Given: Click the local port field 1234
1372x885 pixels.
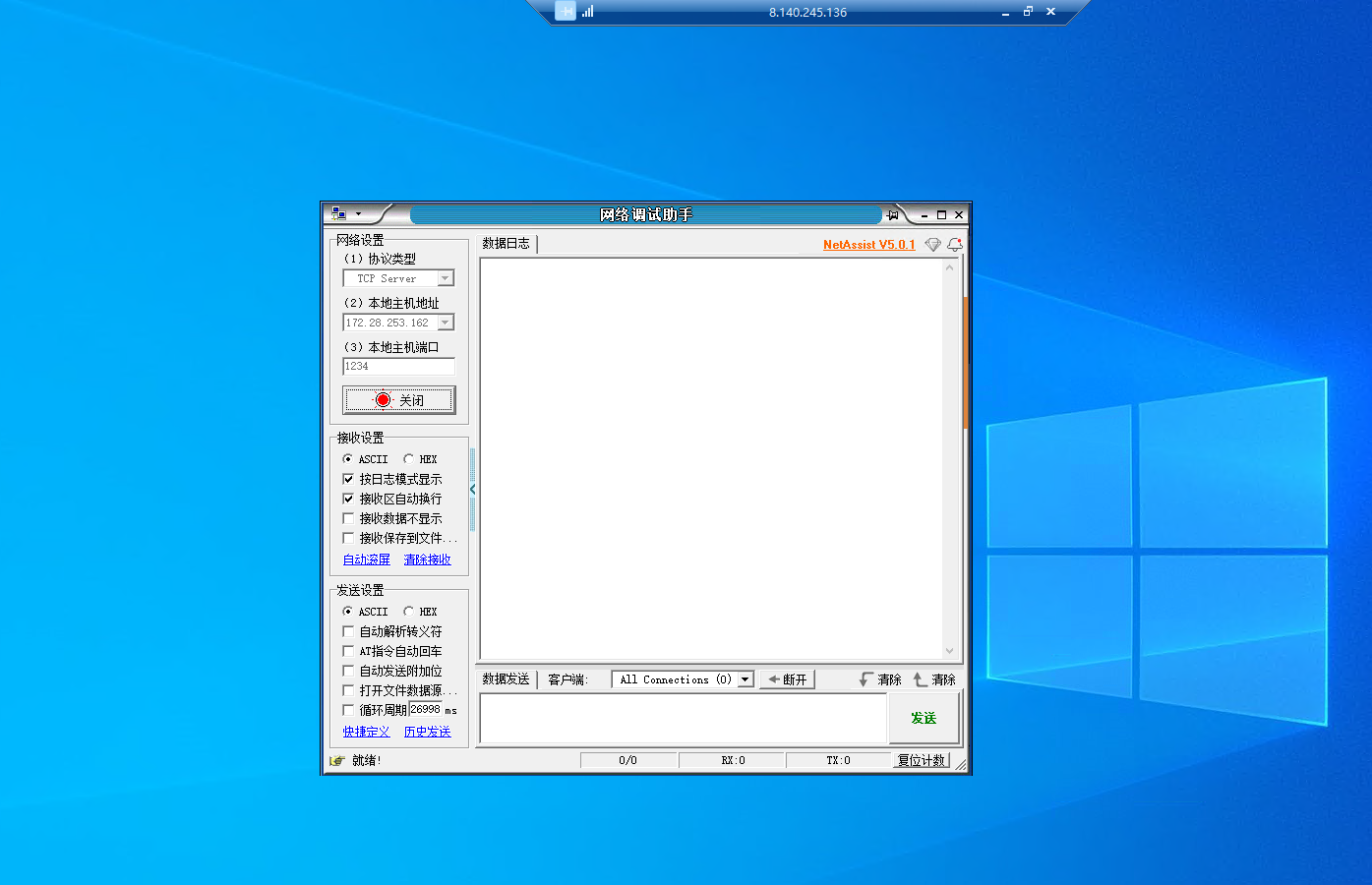Looking at the screenshot, I should 399,367.
